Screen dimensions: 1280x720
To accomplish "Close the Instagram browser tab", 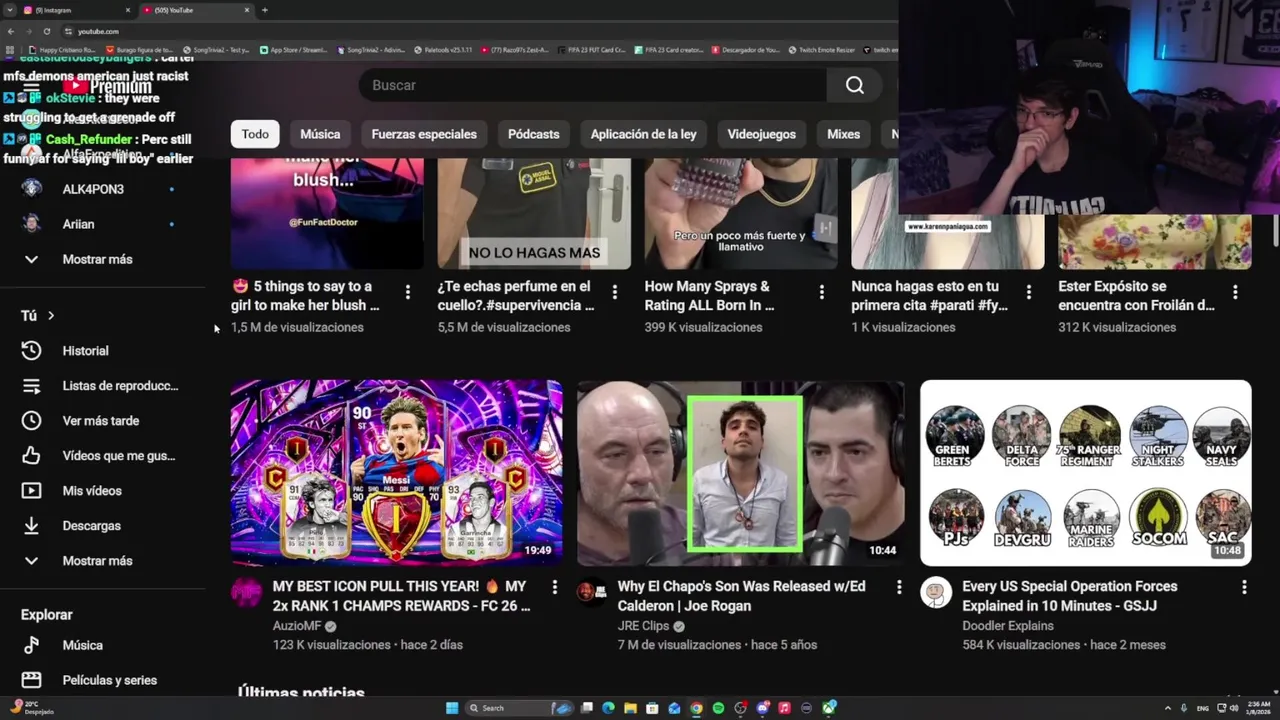I will [128, 10].
